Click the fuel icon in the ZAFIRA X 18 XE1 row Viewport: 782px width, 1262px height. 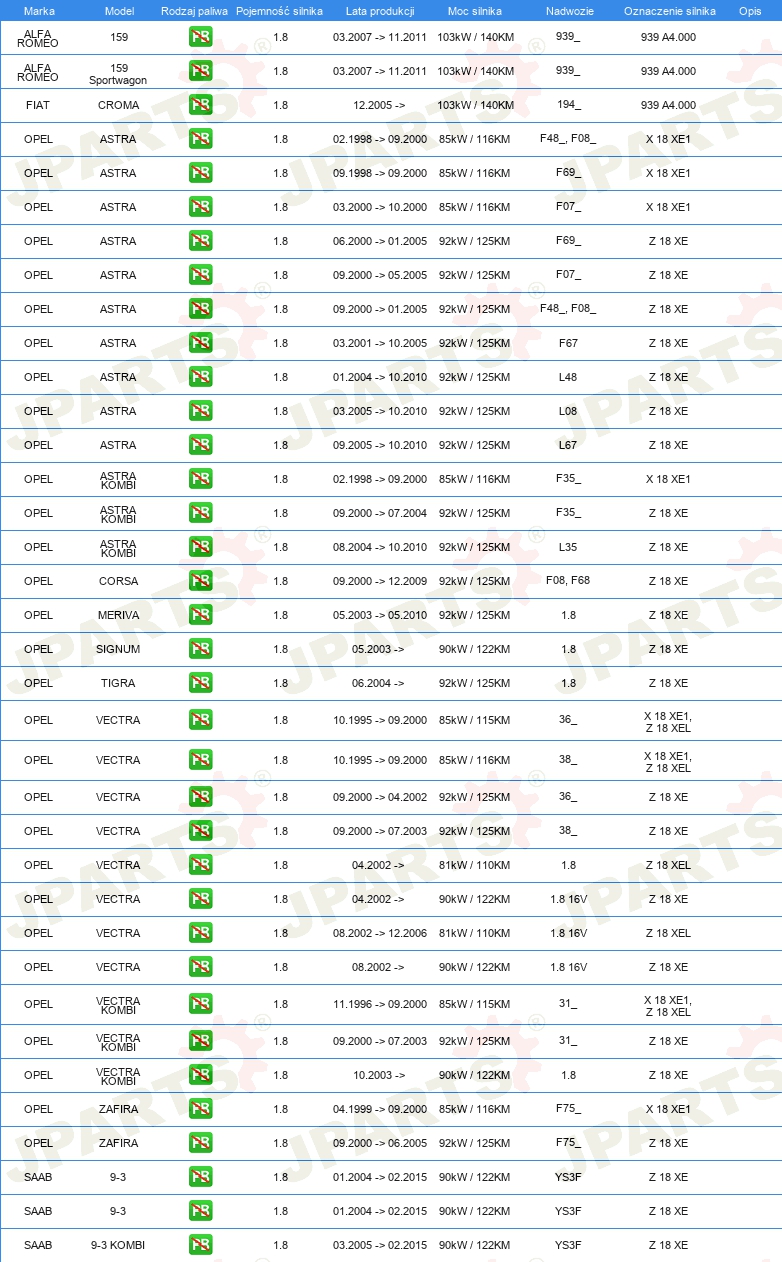pos(200,1109)
